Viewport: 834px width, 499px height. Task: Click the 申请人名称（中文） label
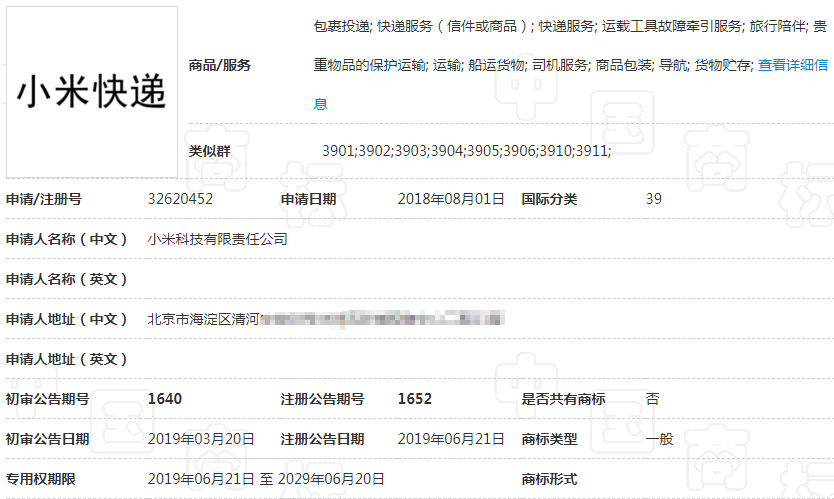coord(67,239)
